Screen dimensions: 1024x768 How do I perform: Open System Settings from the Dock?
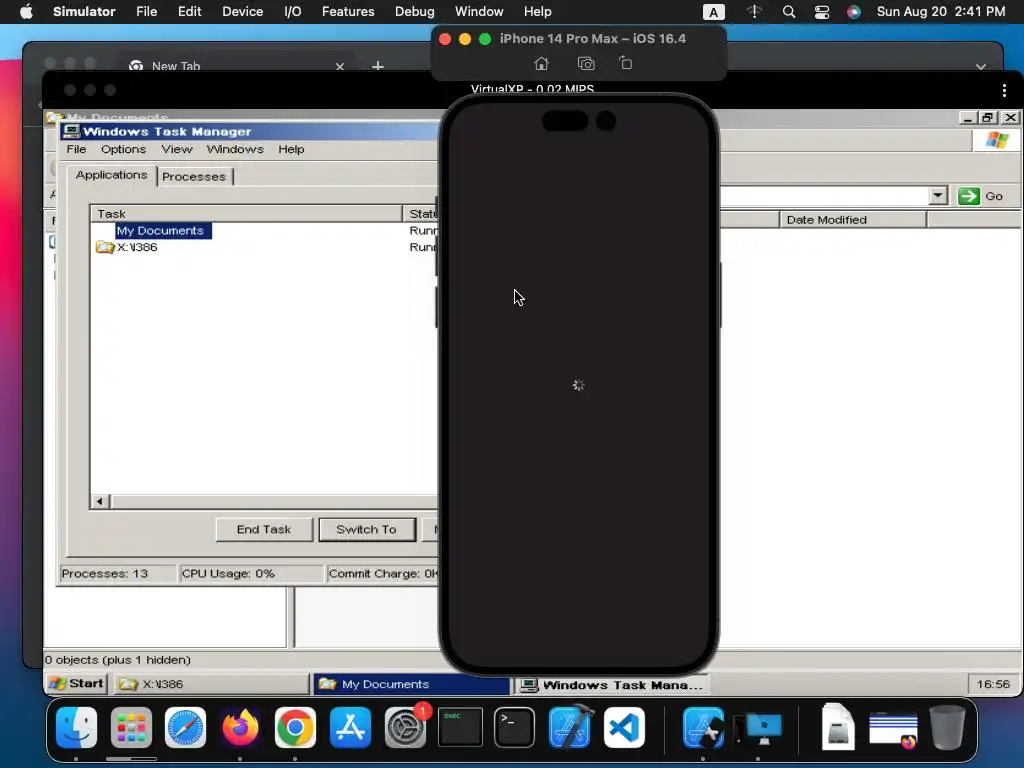405,727
